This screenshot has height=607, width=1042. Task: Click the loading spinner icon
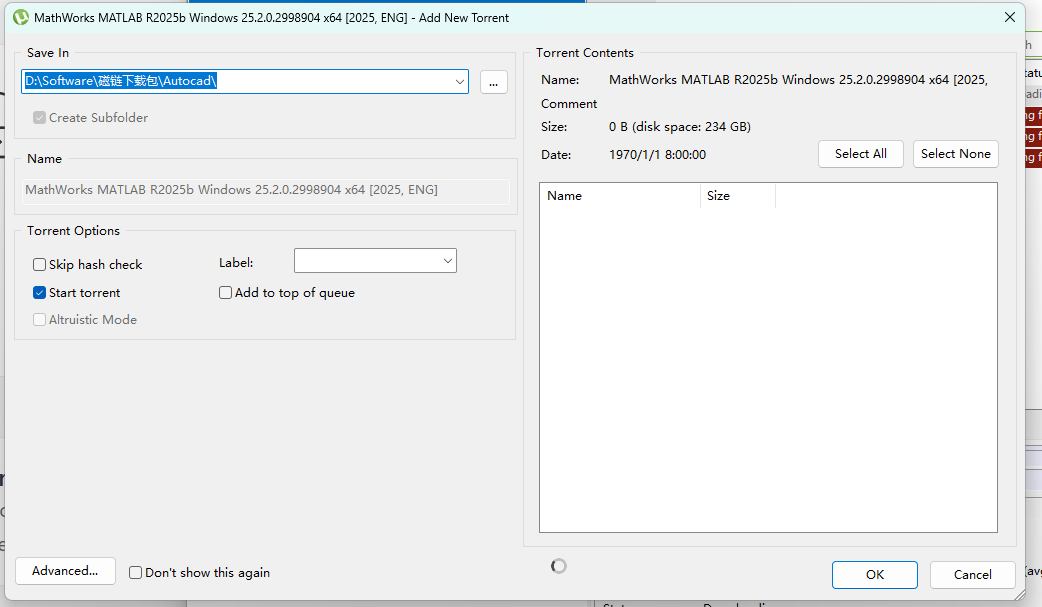pos(559,566)
